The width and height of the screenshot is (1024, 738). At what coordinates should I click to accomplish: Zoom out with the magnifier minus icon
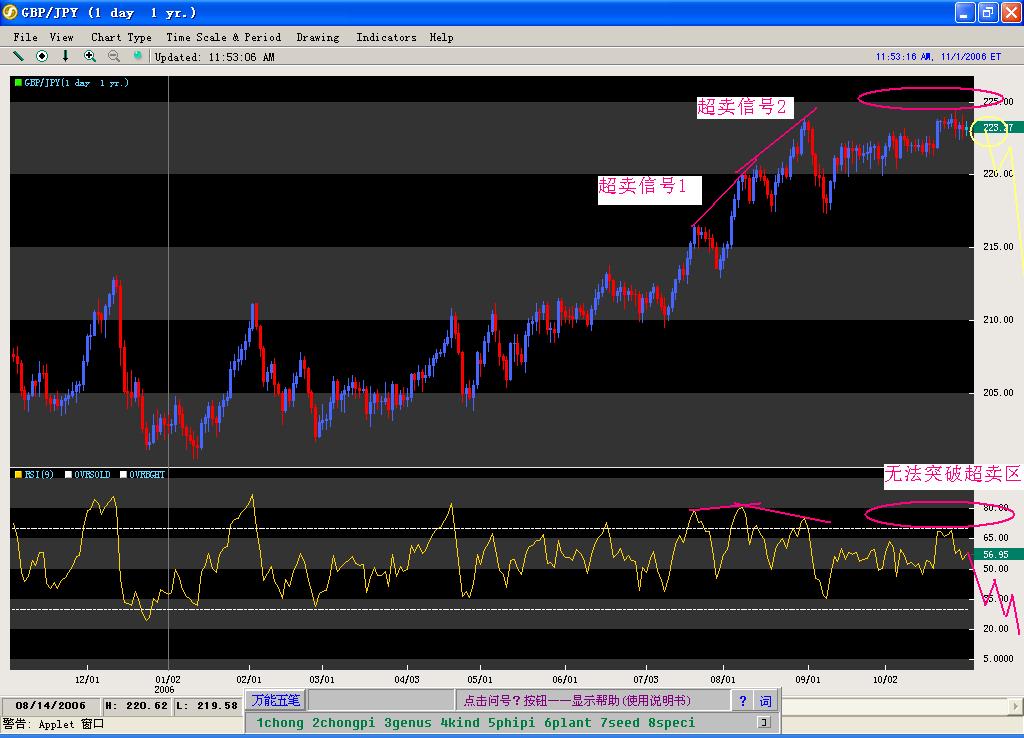point(114,56)
